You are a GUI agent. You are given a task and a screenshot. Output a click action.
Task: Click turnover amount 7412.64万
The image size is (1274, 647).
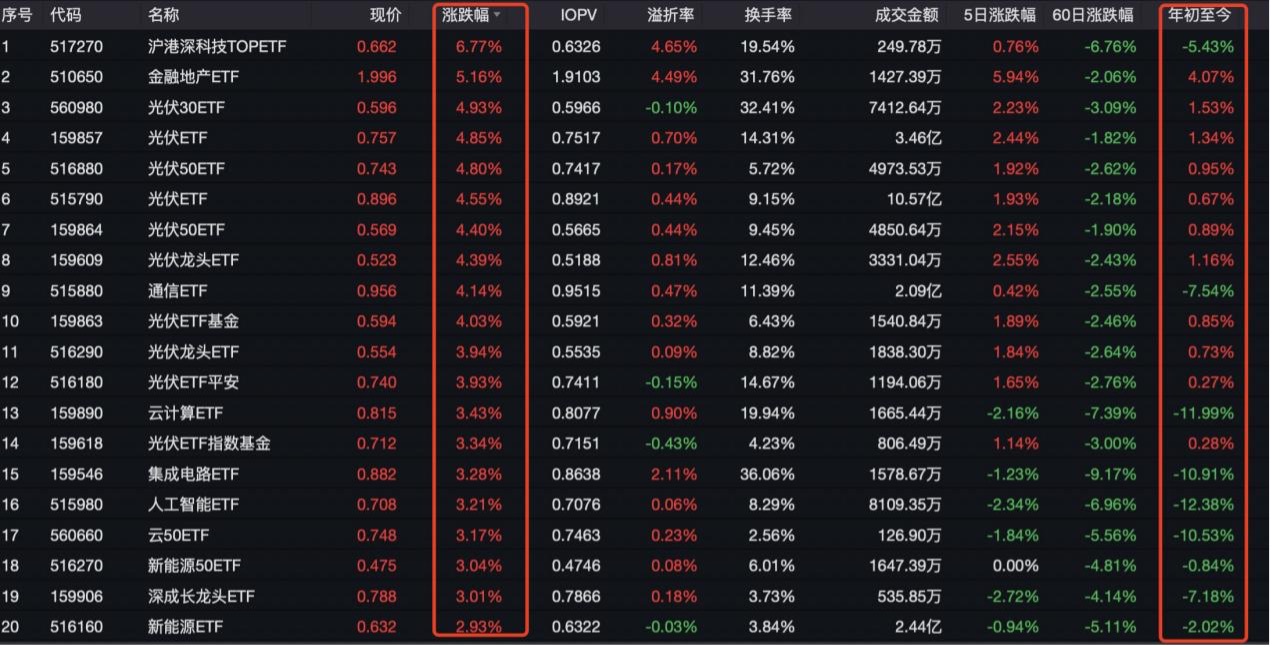tap(904, 107)
